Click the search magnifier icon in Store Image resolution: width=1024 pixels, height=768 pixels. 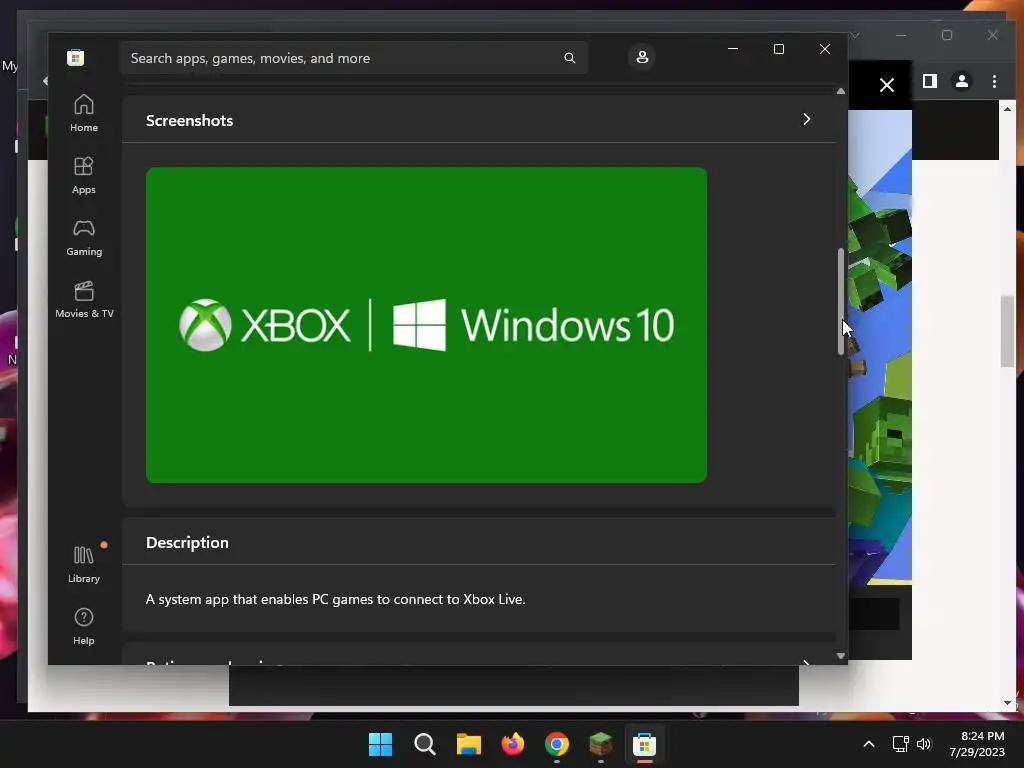[x=569, y=58]
